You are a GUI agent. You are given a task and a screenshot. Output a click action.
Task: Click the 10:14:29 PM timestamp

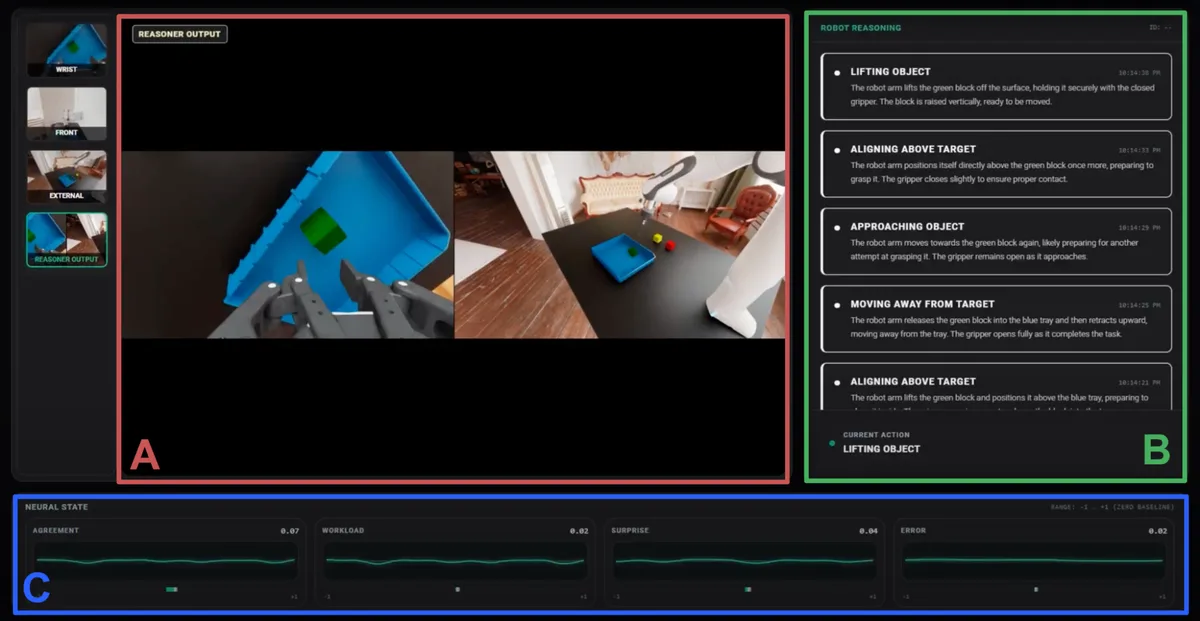pos(1140,228)
